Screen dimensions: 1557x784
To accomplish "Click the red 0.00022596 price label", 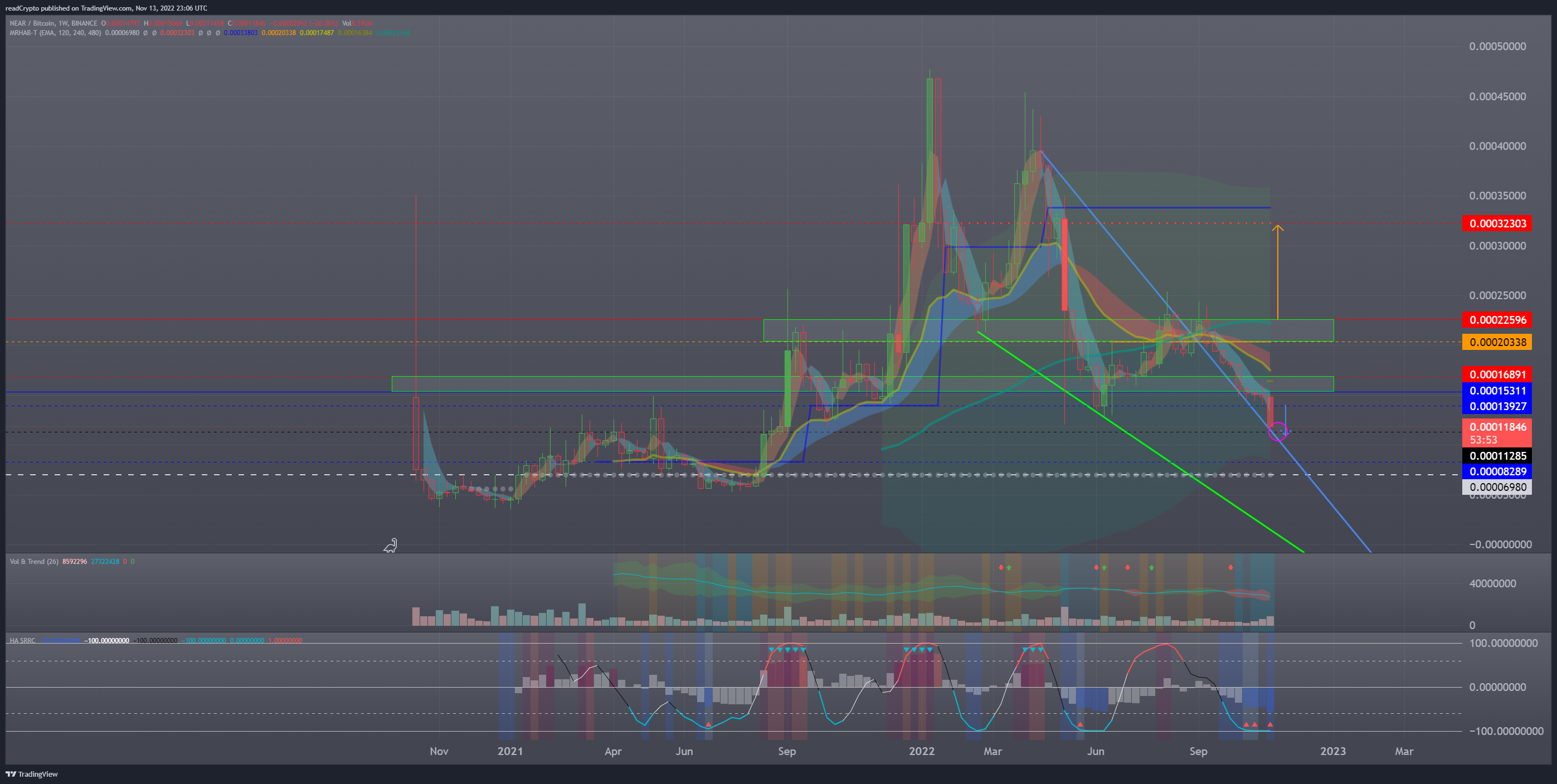I will pos(1497,320).
